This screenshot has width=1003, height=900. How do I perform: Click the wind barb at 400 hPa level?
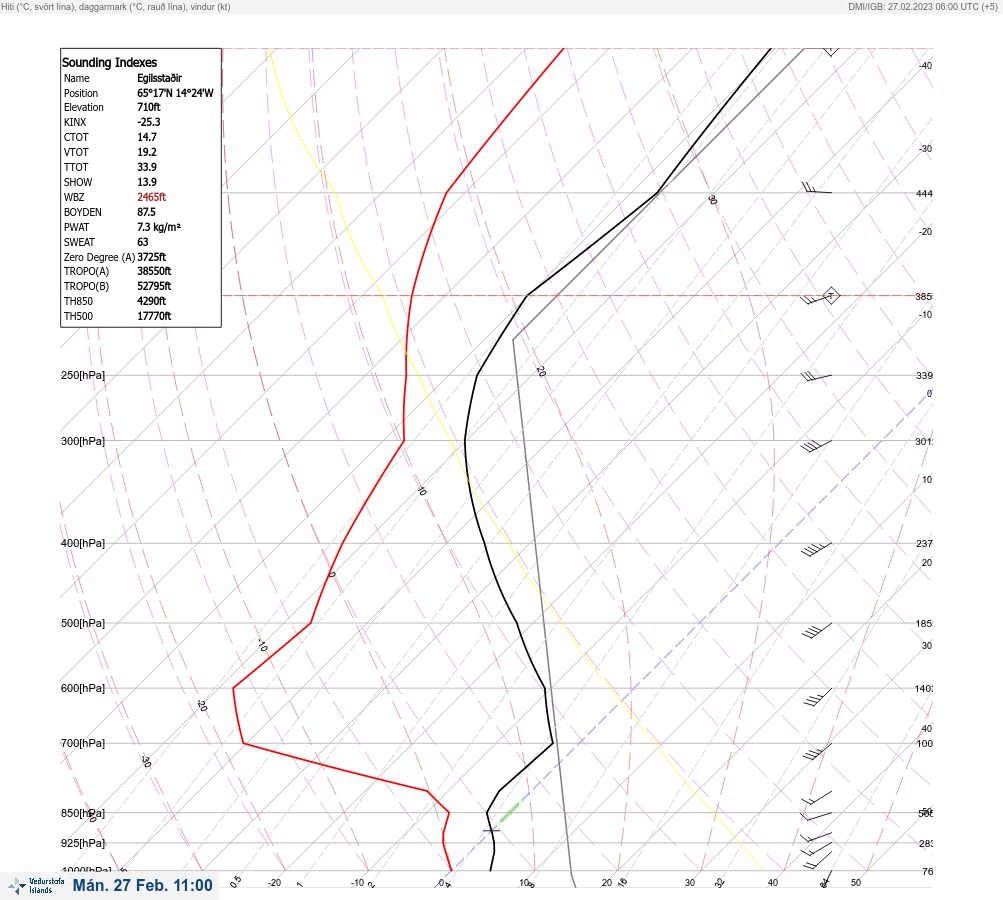tap(816, 549)
